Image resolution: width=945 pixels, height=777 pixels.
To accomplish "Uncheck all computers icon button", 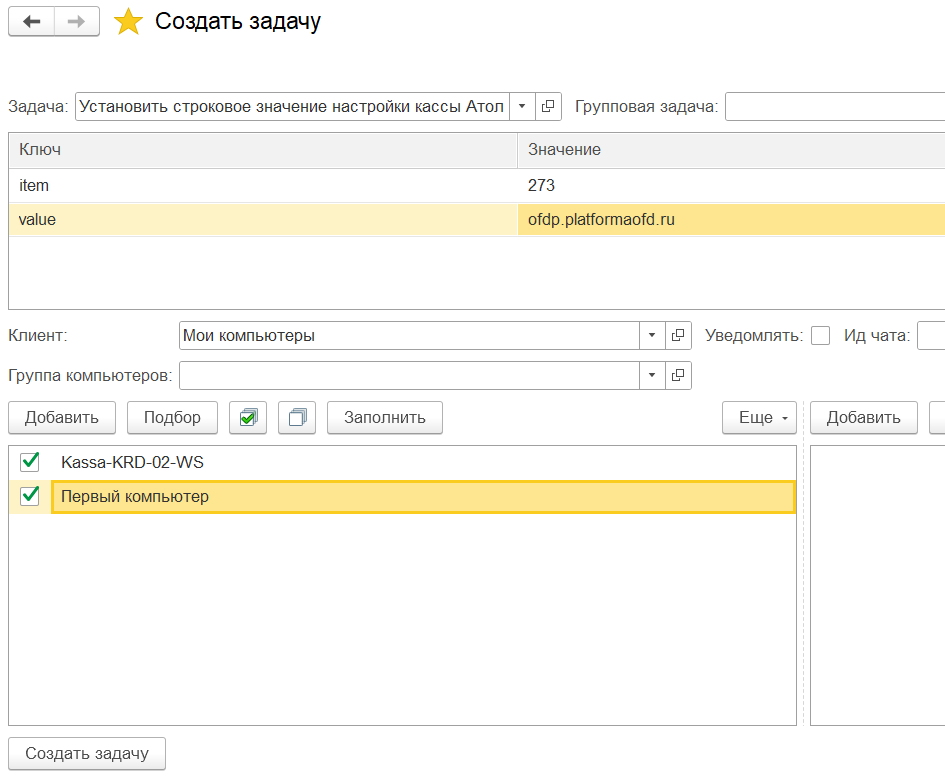I will [x=296, y=418].
